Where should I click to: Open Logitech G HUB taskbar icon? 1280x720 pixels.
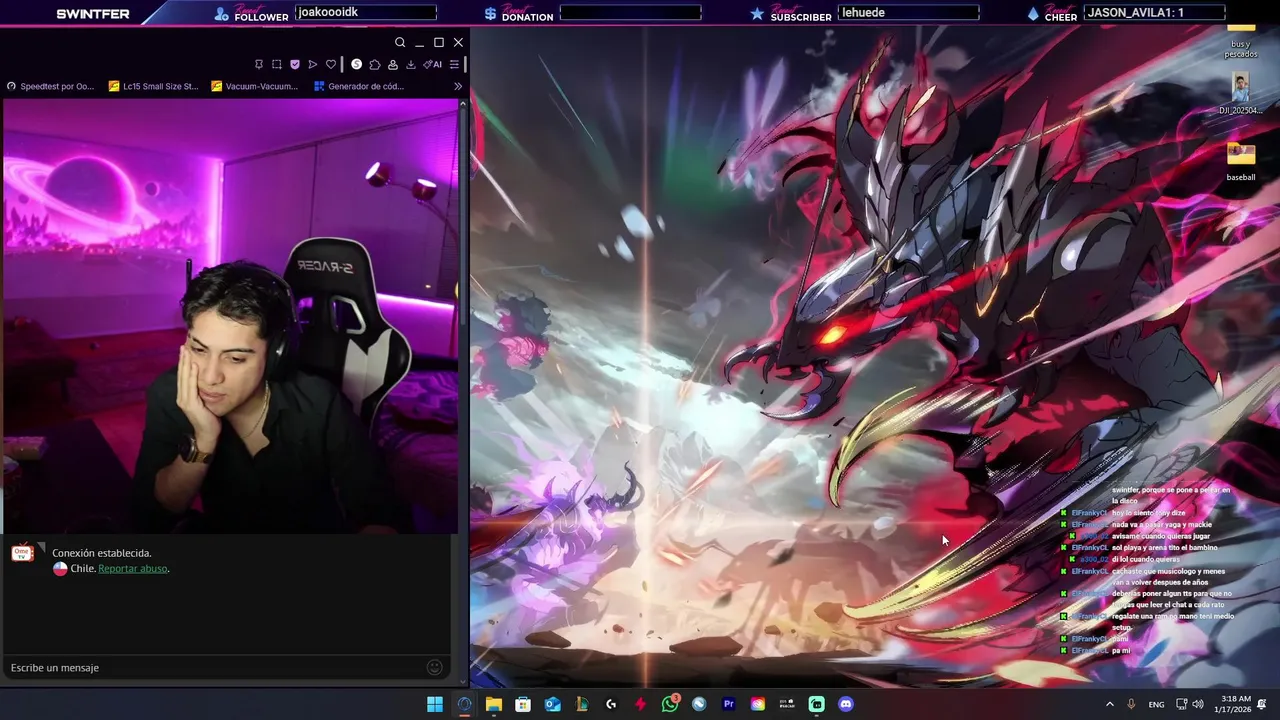pyautogui.click(x=611, y=704)
